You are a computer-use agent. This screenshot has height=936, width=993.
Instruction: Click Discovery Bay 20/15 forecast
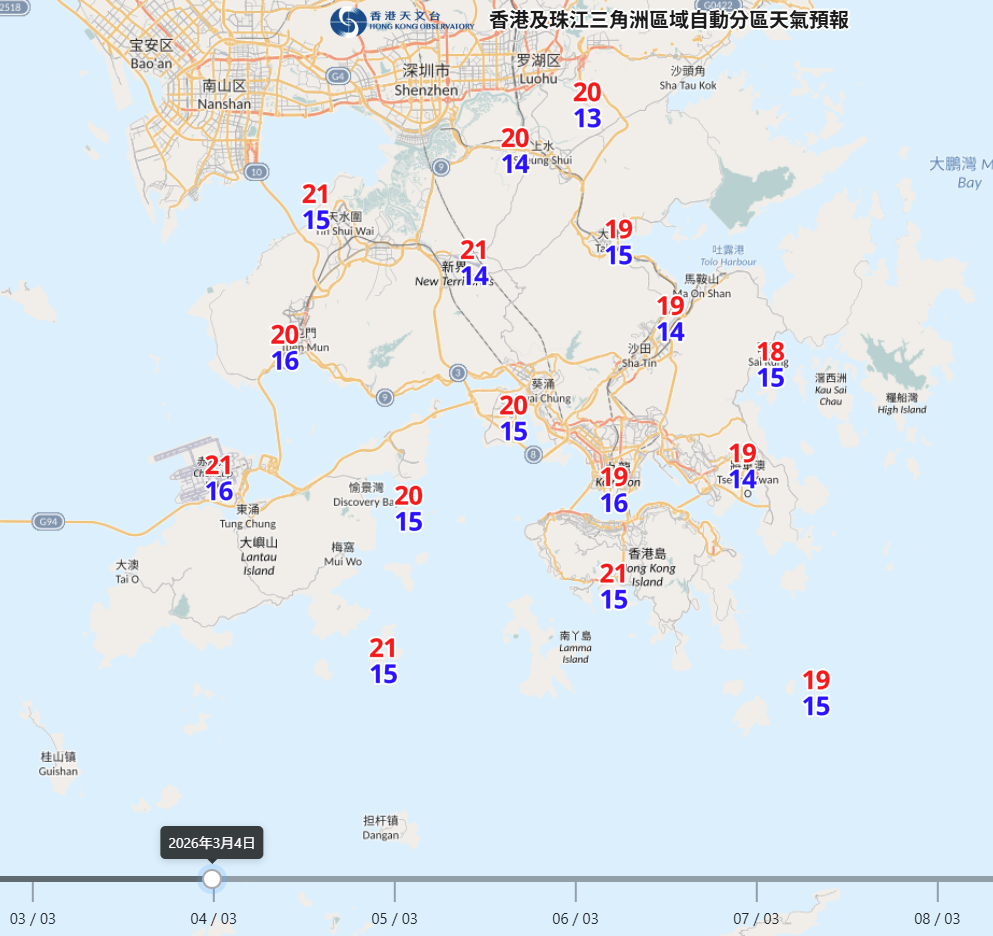click(x=408, y=509)
